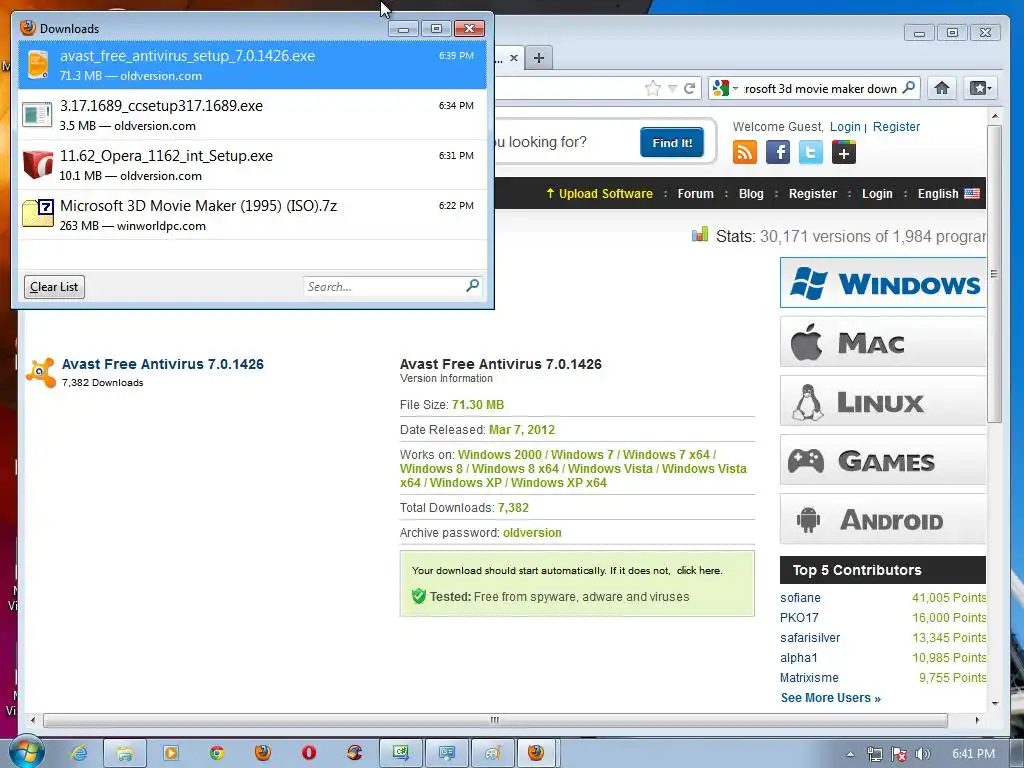Screen dimensions: 1024x768
Task: Open the Facebook share icon
Action: tap(778, 152)
